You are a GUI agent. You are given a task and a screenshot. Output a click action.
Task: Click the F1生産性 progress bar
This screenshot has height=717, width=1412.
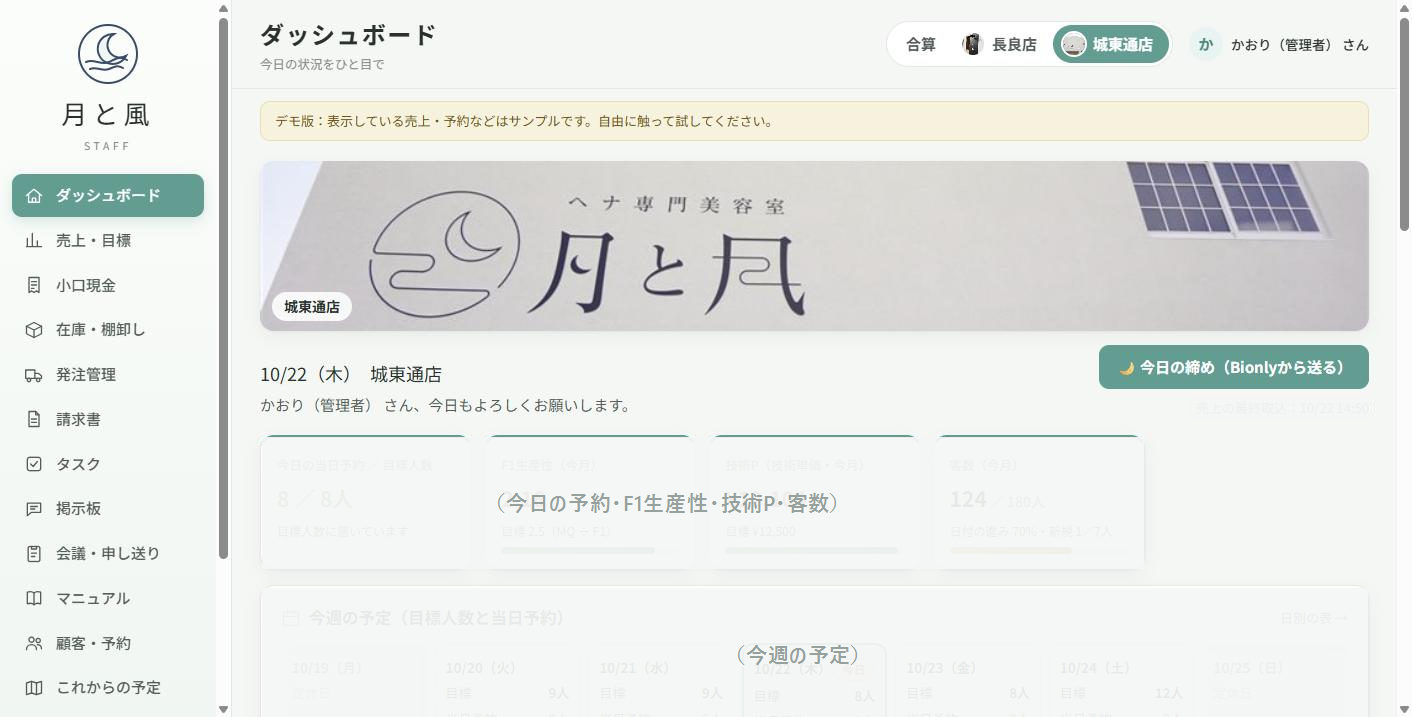point(590,550)
